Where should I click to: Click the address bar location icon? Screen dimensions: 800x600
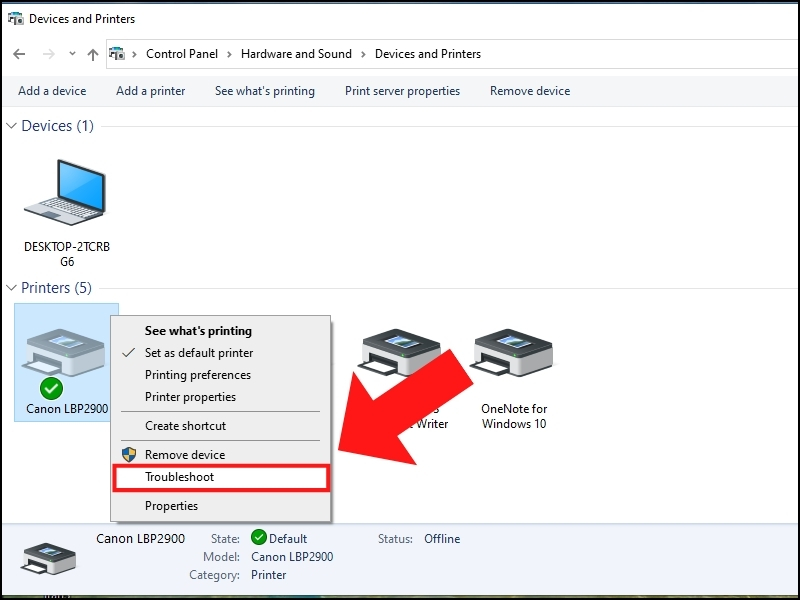pos(117,54)
